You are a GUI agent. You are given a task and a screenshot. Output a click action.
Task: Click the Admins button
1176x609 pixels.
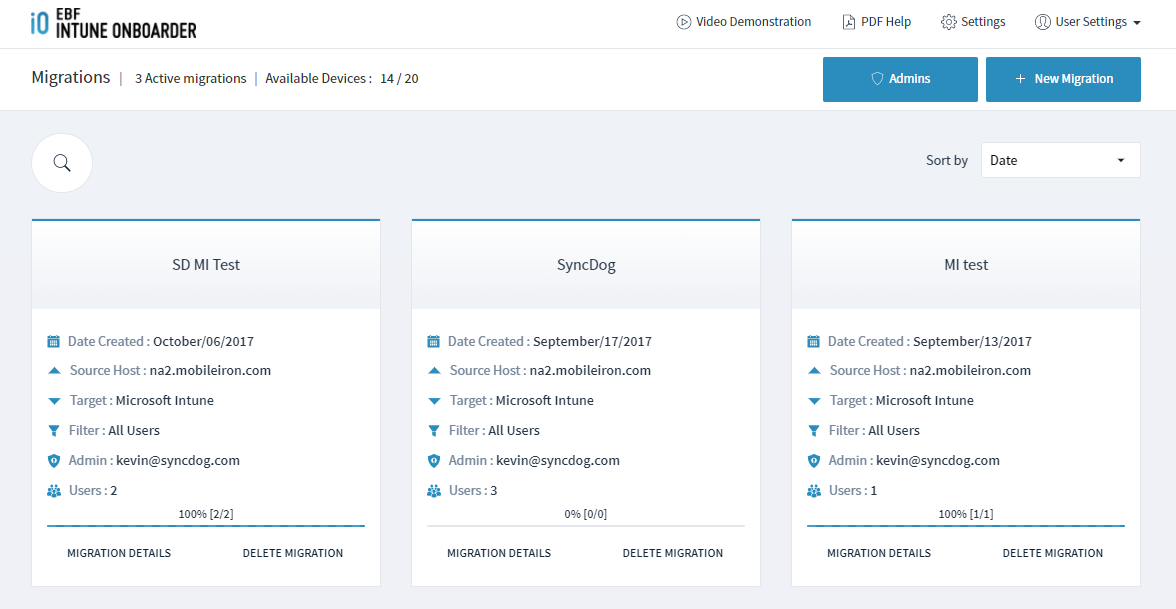pyautogui.click(x=900, y=79)
